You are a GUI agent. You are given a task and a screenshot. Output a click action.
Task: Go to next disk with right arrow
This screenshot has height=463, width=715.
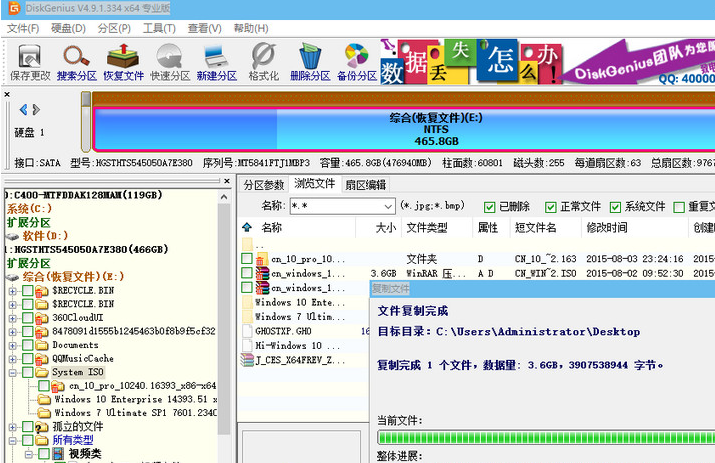coord(36,109)
